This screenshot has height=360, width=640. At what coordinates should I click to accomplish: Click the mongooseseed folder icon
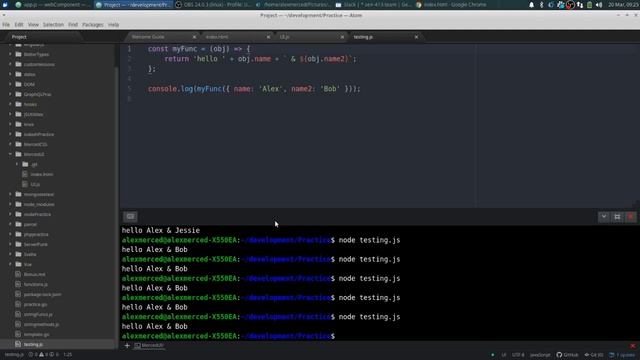click(18, 194)
